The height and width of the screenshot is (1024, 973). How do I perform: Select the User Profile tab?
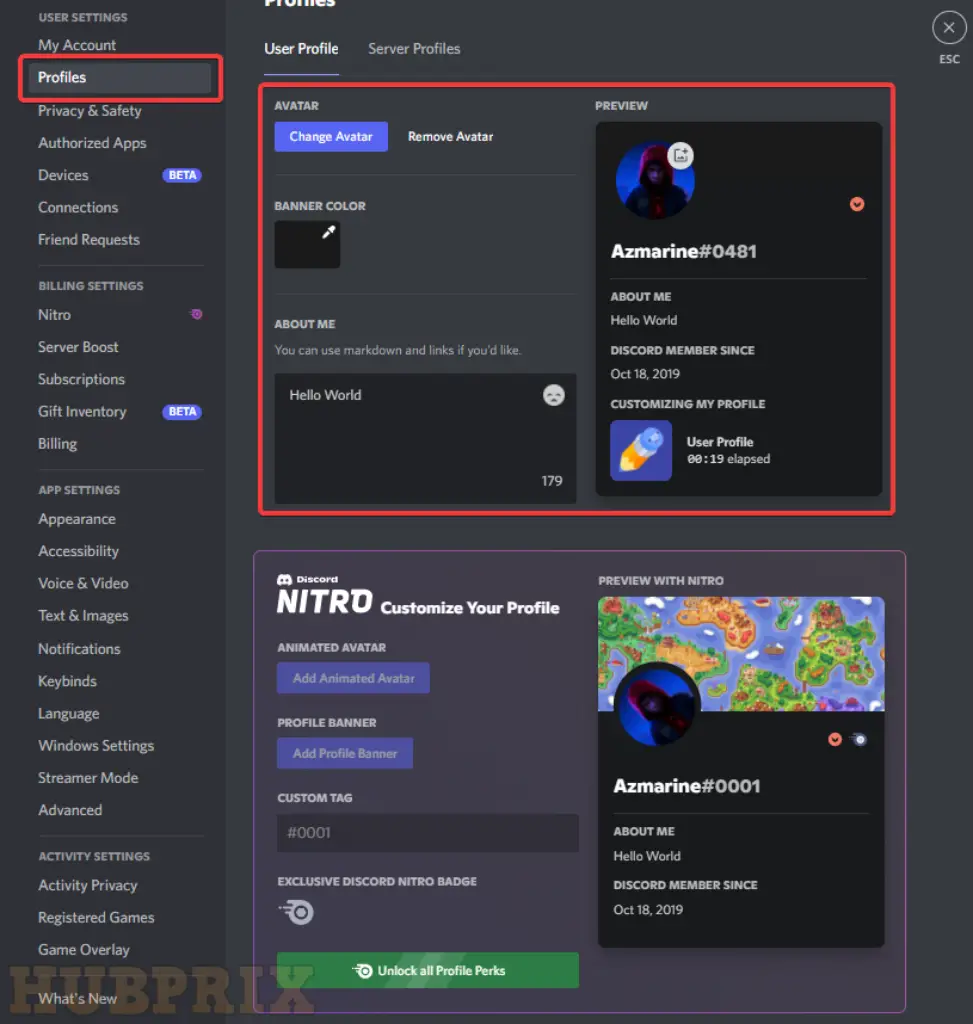(x=301, y=49)
